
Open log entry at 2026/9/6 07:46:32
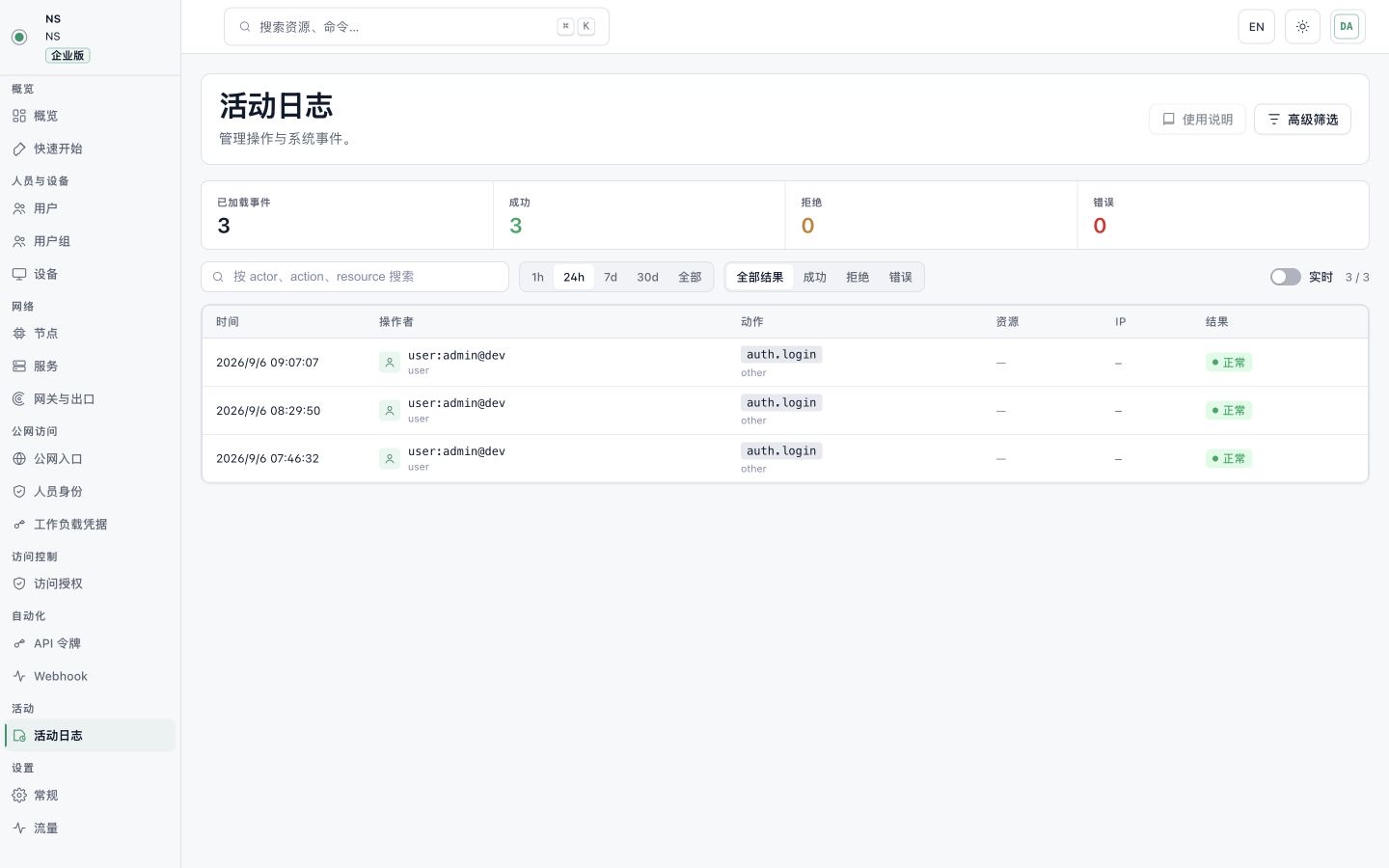pos(785,459)
